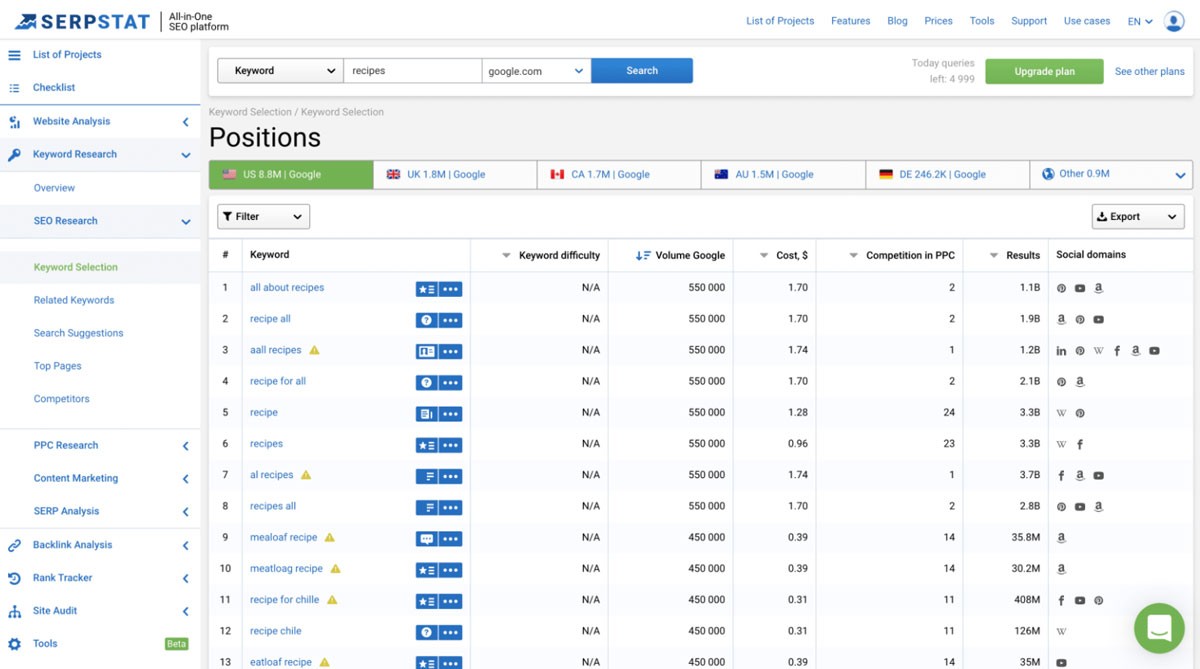Click the Serpstat logo
The image size is (1200, 669).
tap(80, 20)
